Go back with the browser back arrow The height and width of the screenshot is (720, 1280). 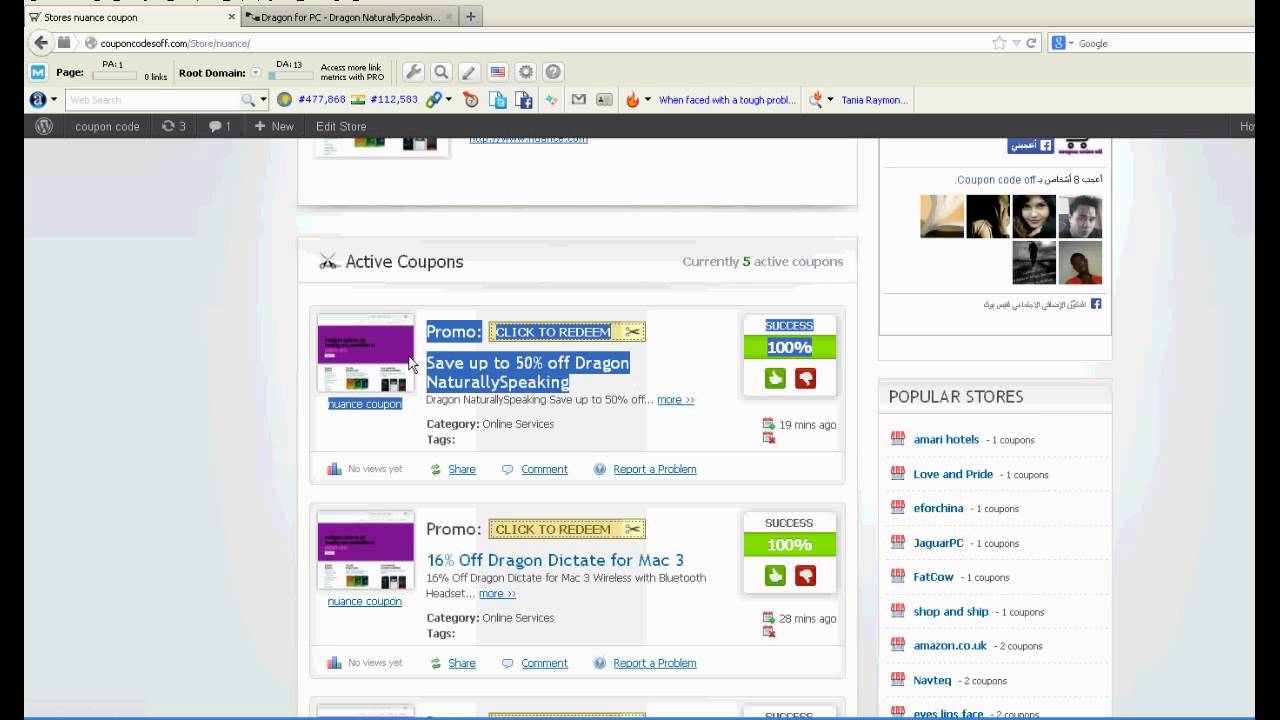coord(40,43)
